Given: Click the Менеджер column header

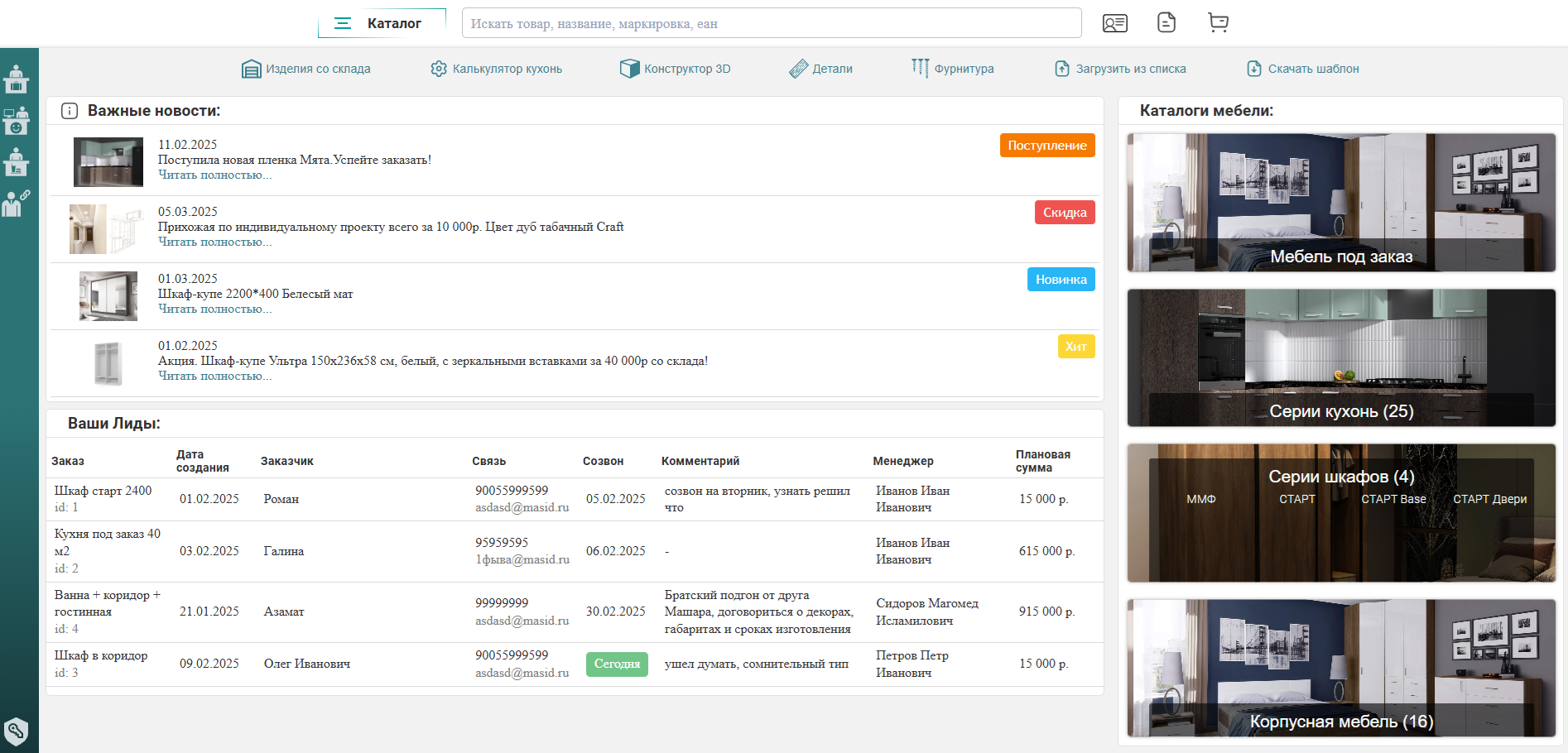Looking at the screenshot, I should 903,461.
